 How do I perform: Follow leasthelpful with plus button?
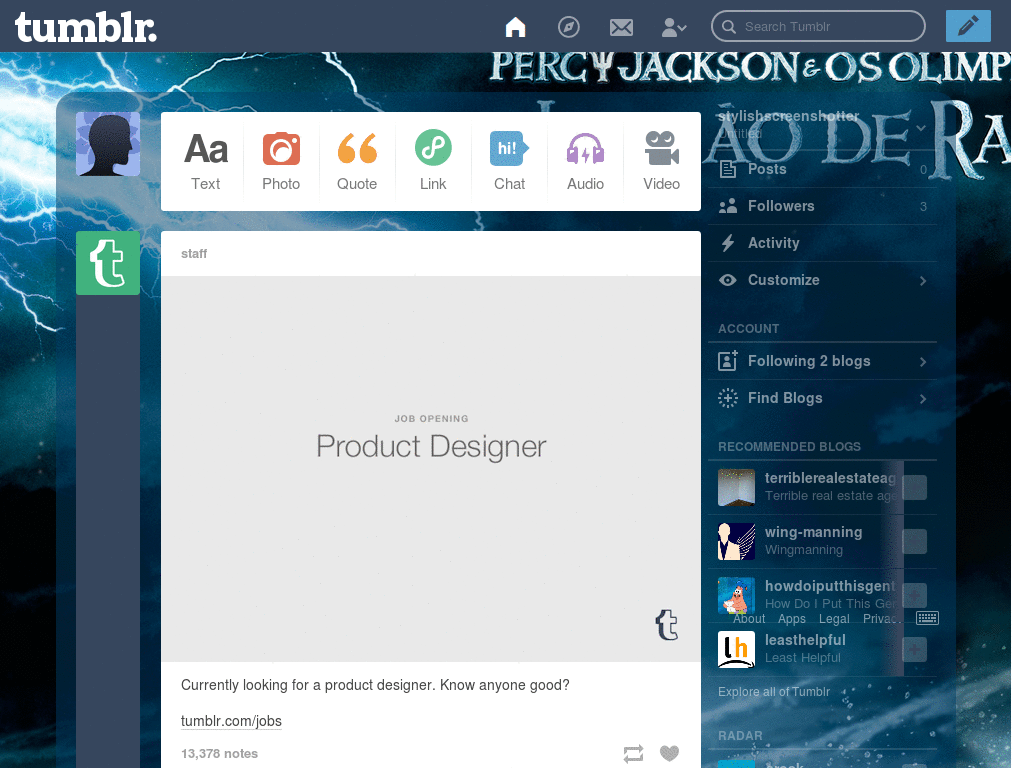click(914, 650)
